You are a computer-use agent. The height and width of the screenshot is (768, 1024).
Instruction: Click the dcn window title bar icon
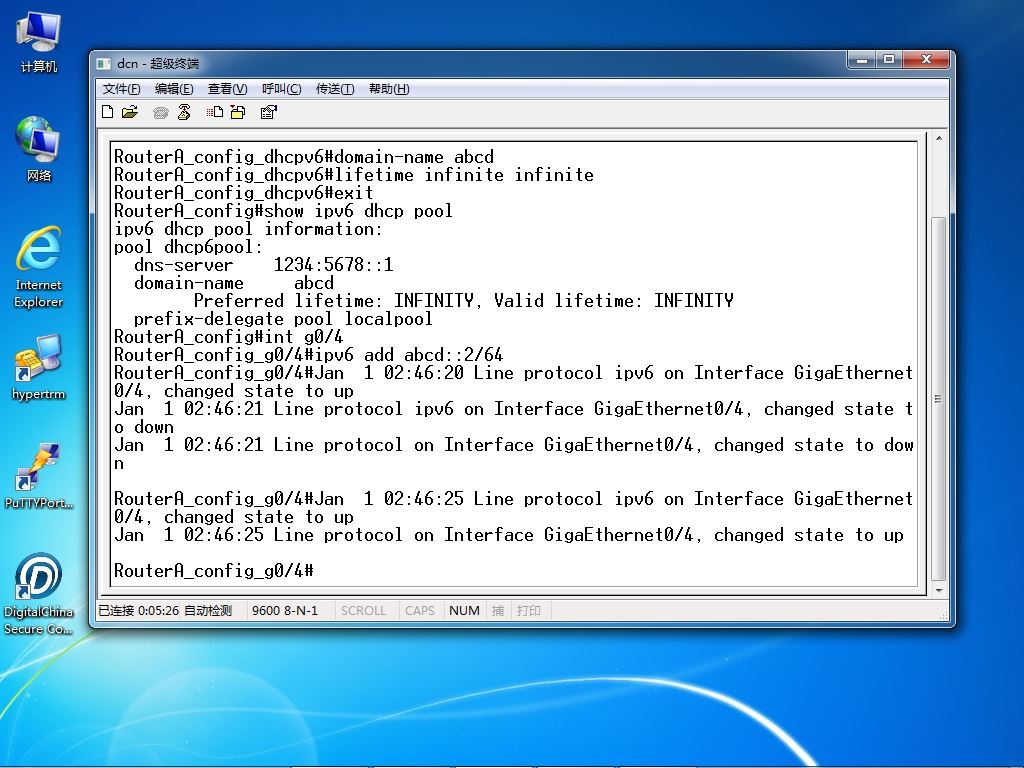click(104, 63)
